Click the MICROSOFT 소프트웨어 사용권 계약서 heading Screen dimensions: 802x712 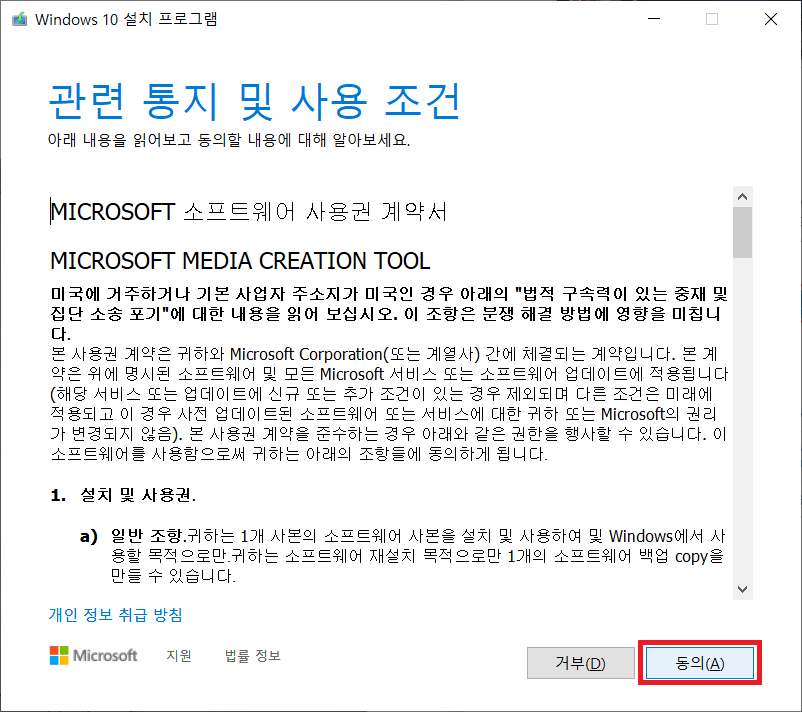click(249, 211)
